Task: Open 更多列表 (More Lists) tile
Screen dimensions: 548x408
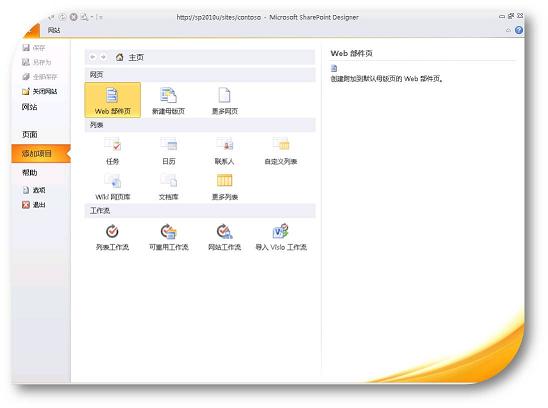Action: 224,187
